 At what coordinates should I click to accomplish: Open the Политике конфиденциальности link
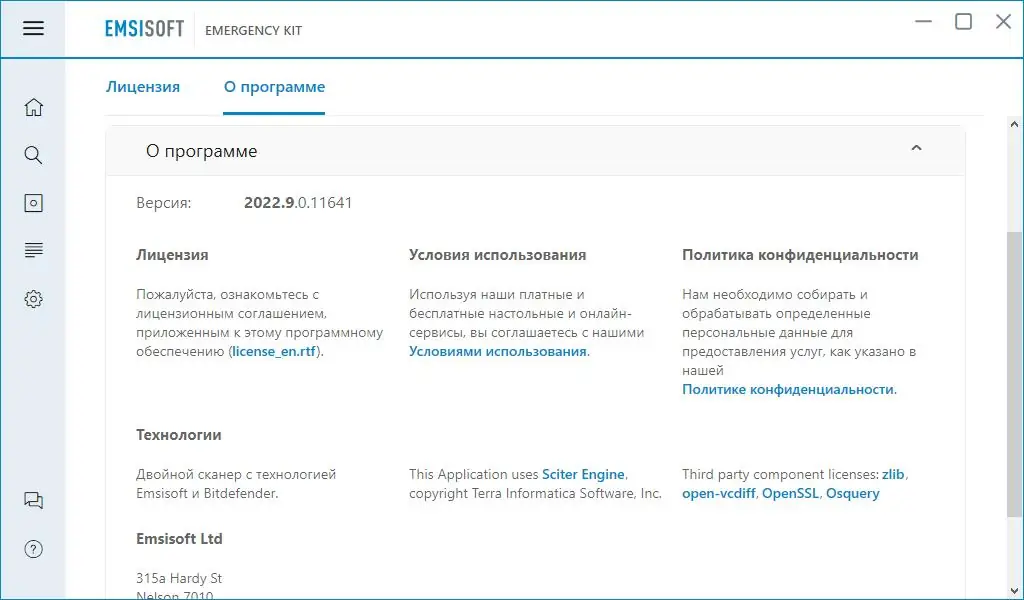click(x=788, y=390)
